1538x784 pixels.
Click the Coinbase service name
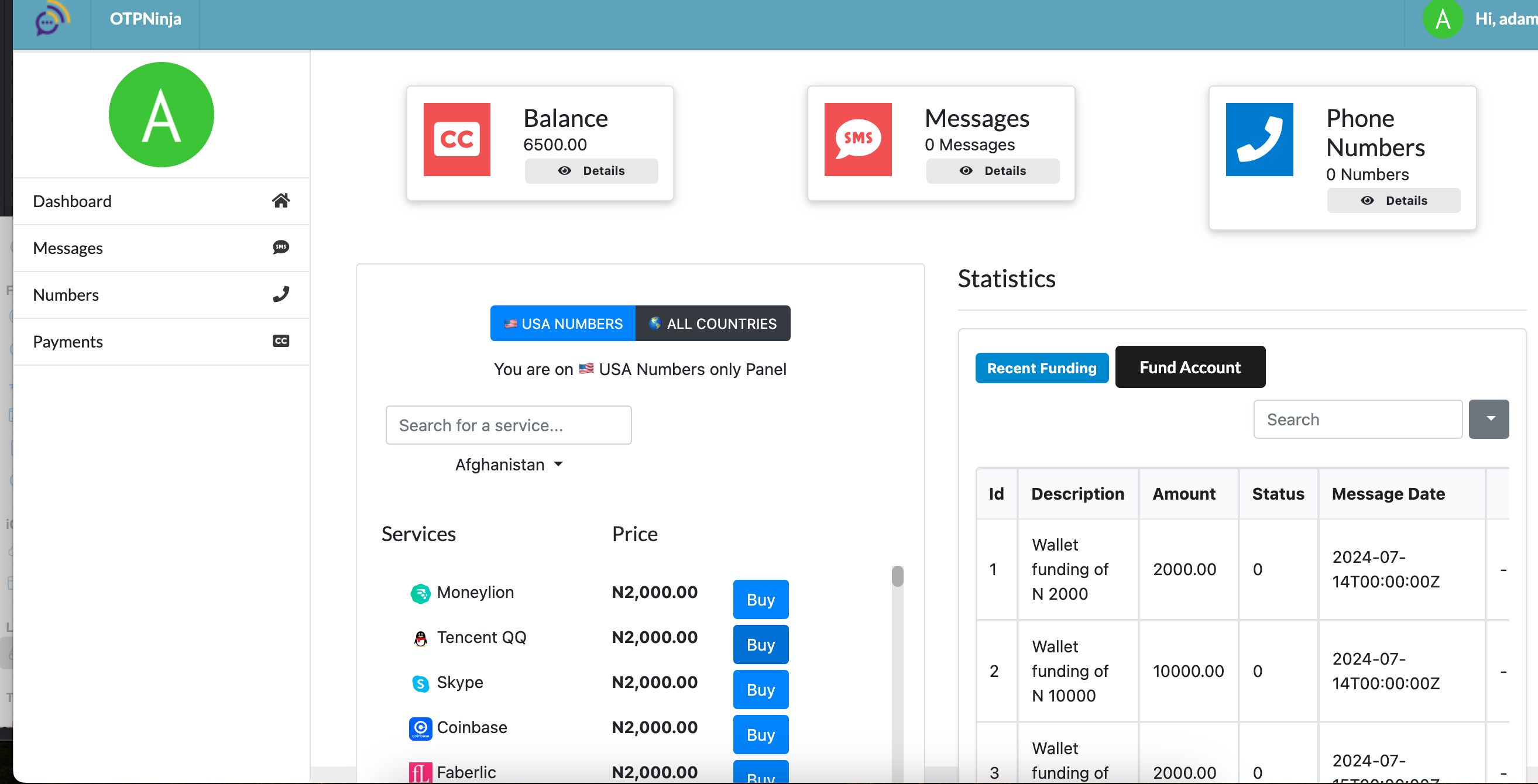click(472, 727)
